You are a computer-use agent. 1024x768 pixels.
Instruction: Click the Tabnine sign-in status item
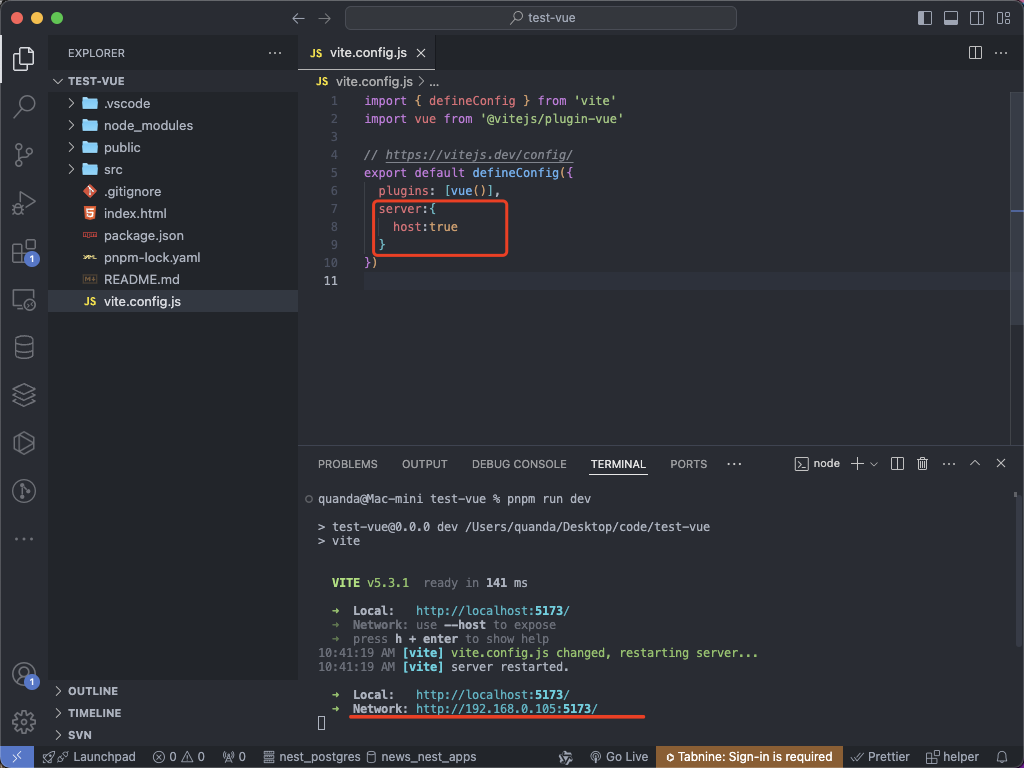point(749,757)
